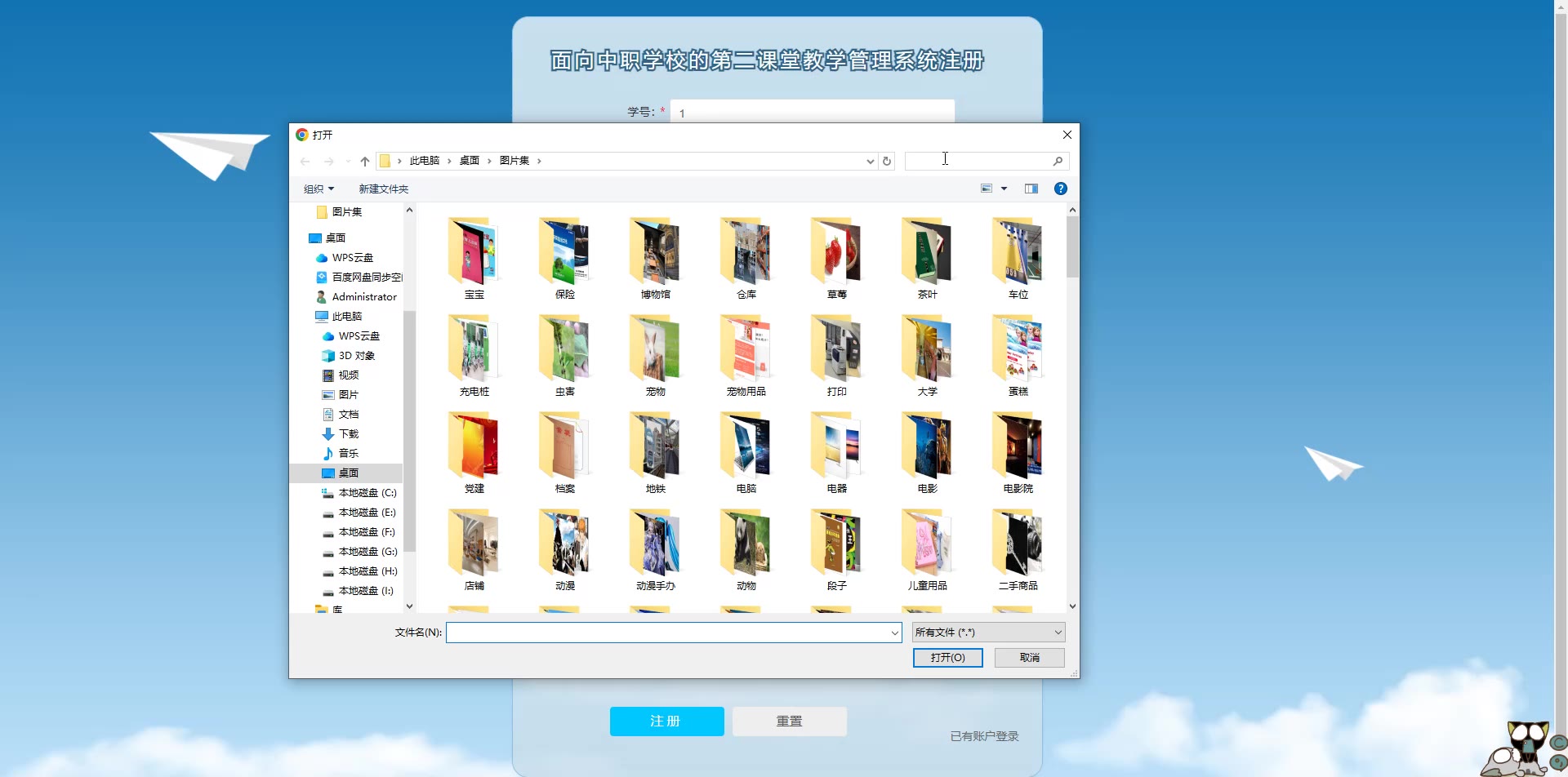Open the 组织 menu
The image size is (1568, 777).
[x=318, y=189]
